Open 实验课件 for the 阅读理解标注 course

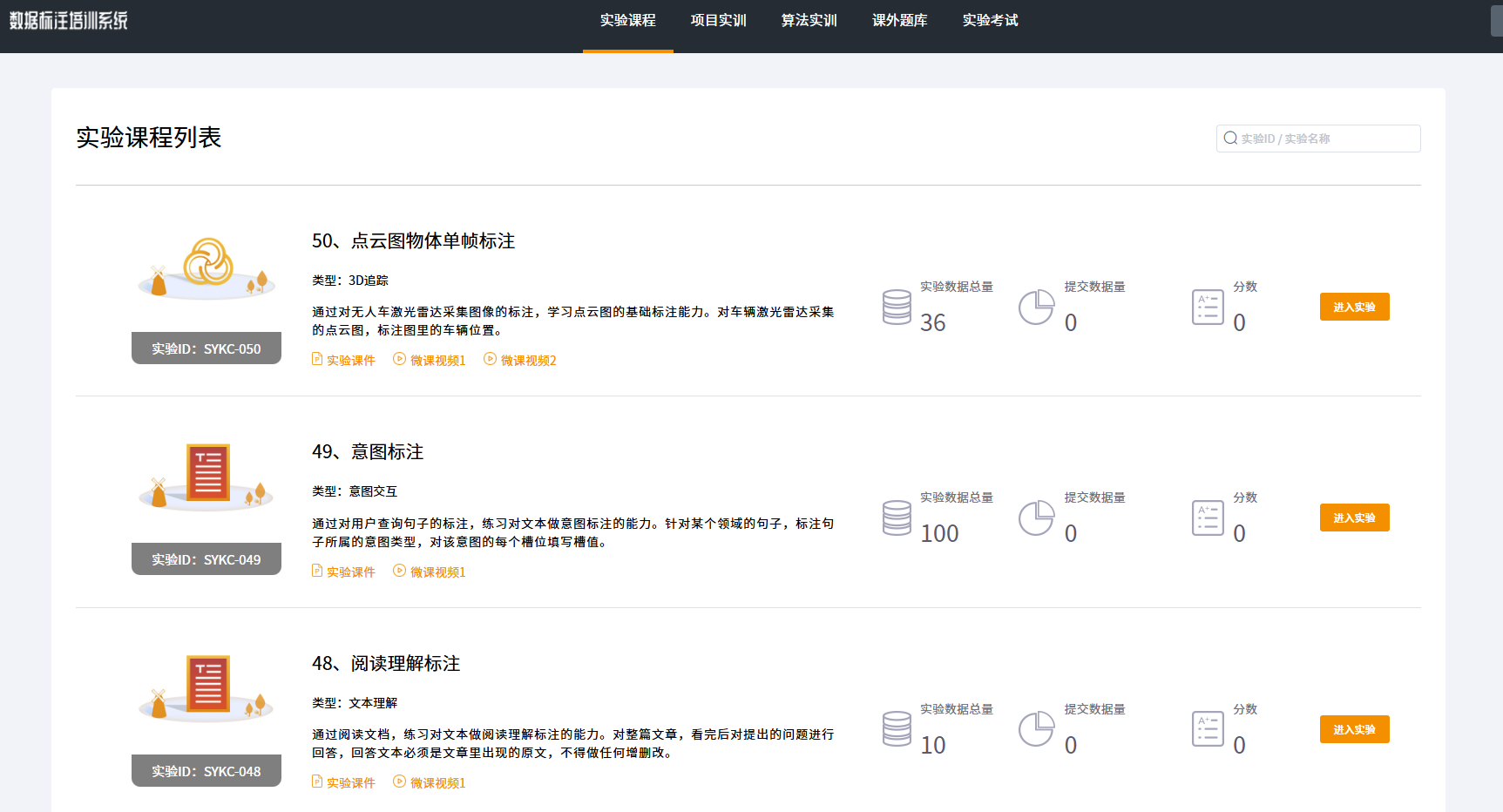click(343, 782)
